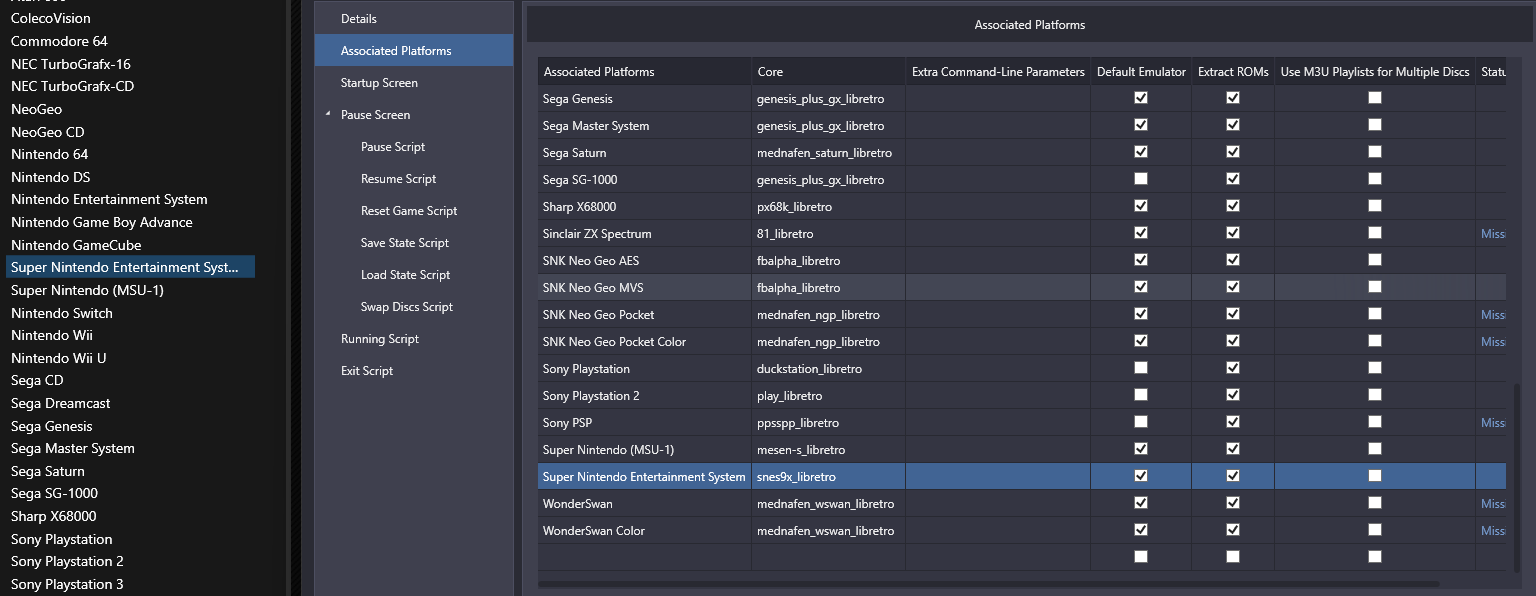Click Extra Command-Line Parameters column header
Viewport: 1536px width, 596px height.
click(998, 72)
